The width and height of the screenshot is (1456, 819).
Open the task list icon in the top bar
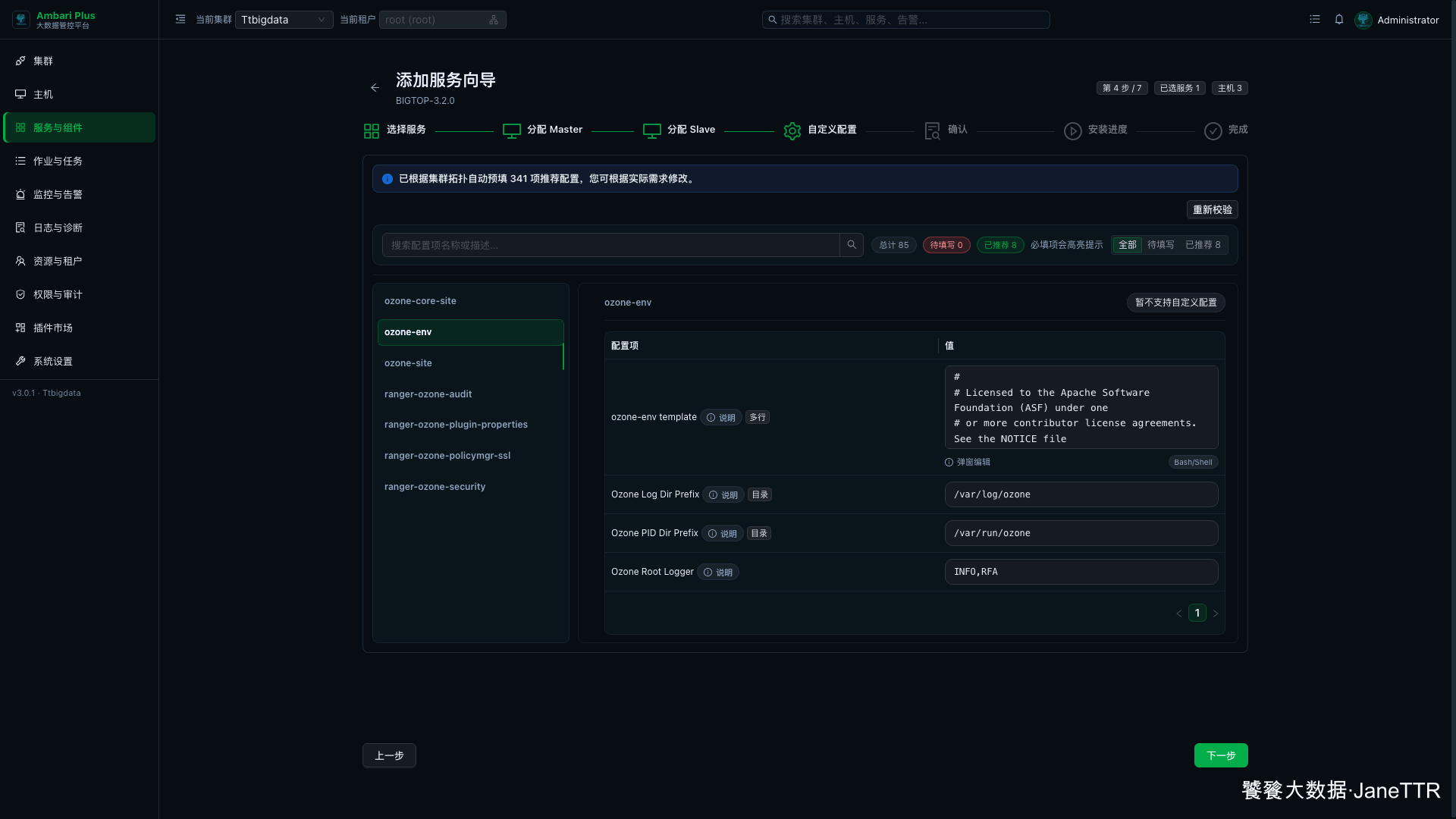point(1315,20)
